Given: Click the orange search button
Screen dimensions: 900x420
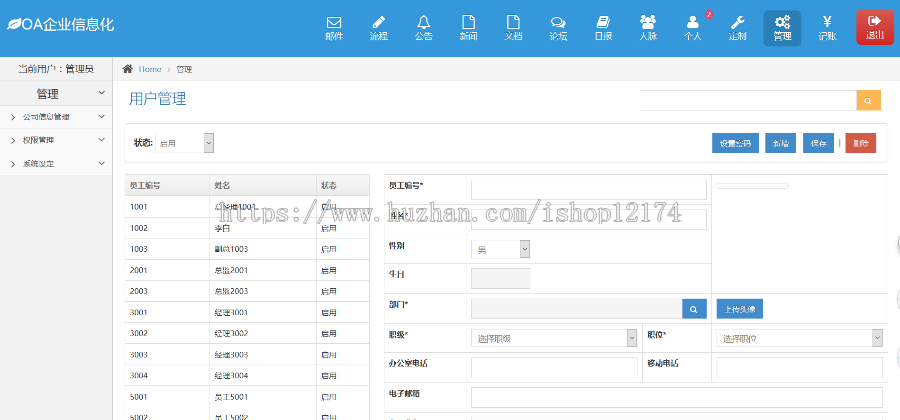Looking at the screenshot, I should click(868, 100).
